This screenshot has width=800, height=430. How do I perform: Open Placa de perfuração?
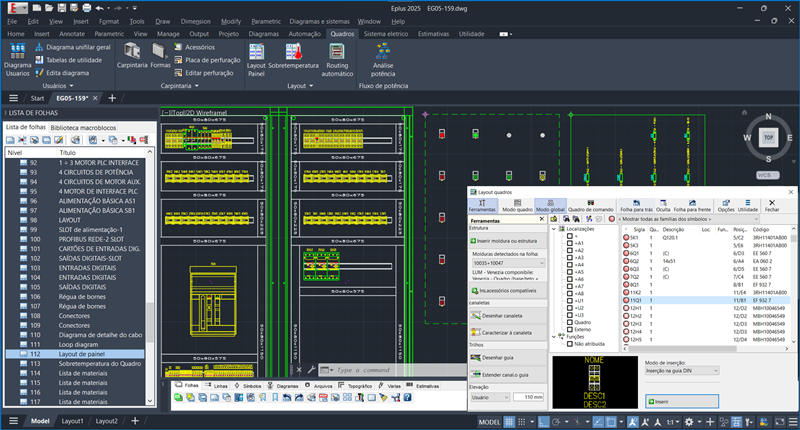pyautogui.click(x=207, y=60)
